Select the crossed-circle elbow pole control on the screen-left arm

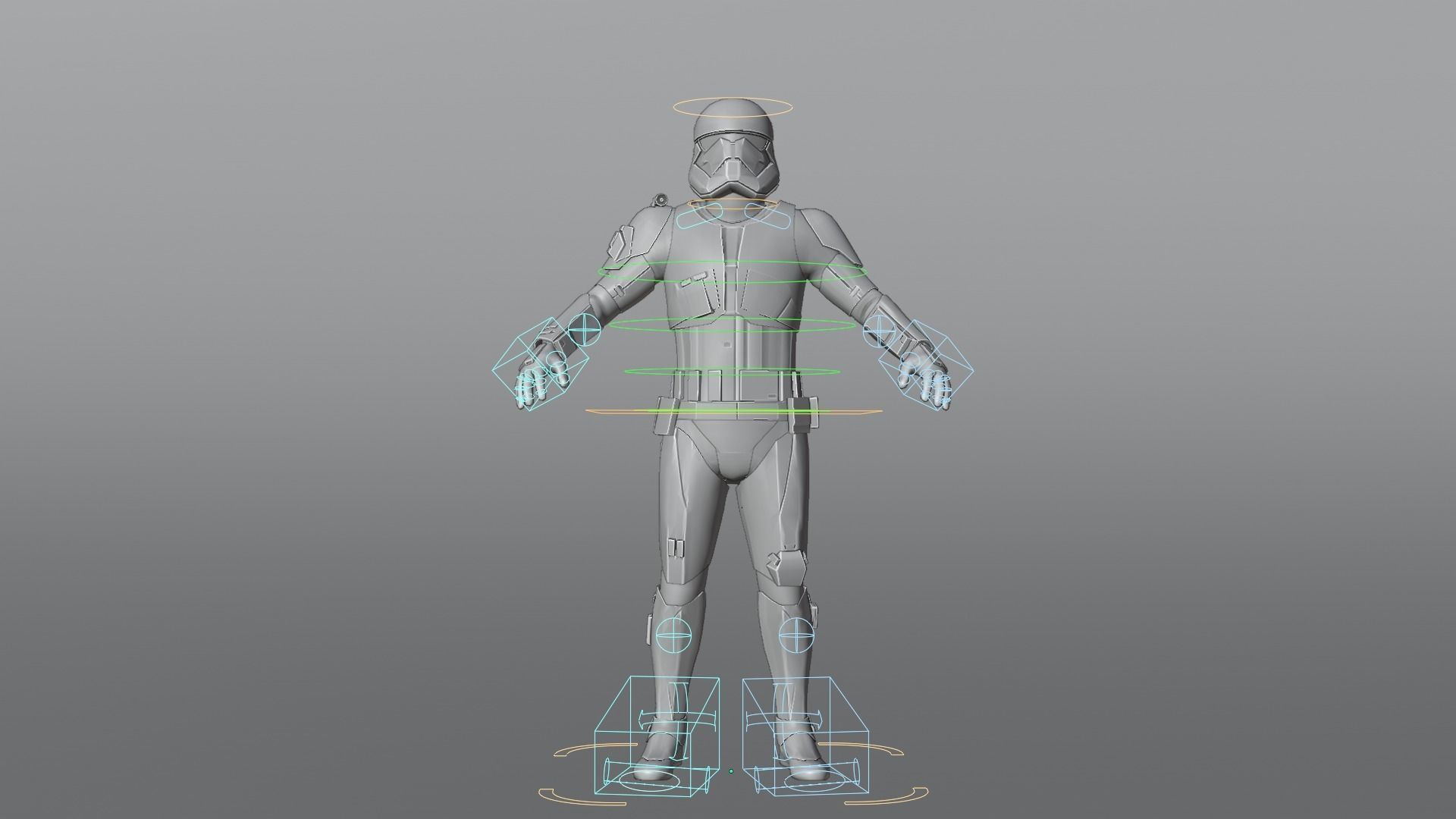pos(584,331)
